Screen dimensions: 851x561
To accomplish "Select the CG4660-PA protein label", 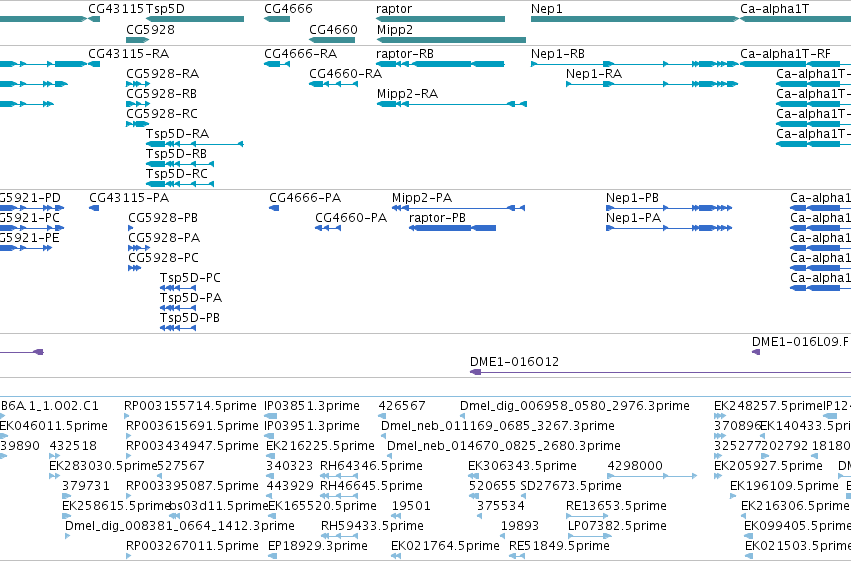I will [351, 218].
